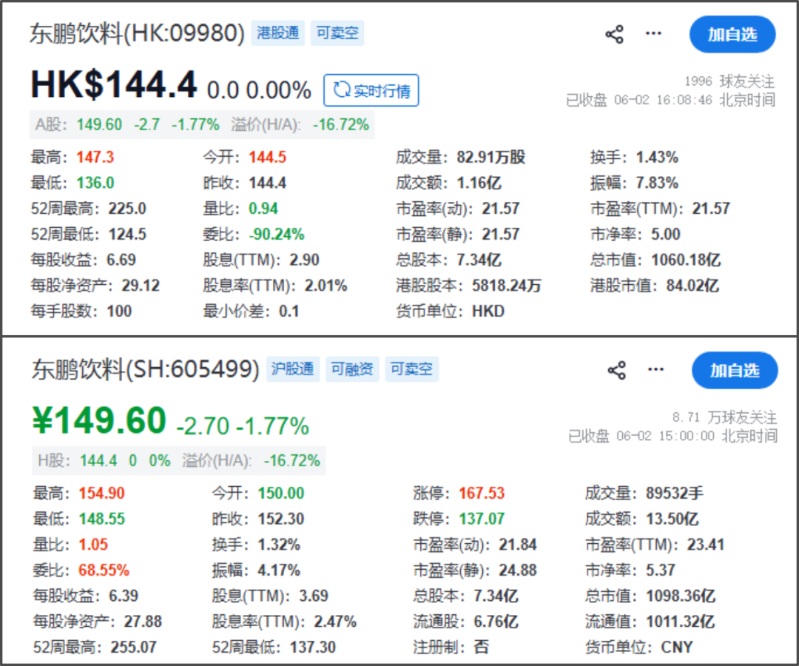Click 港股市值 value 84.02亿

tap(693, 285)
